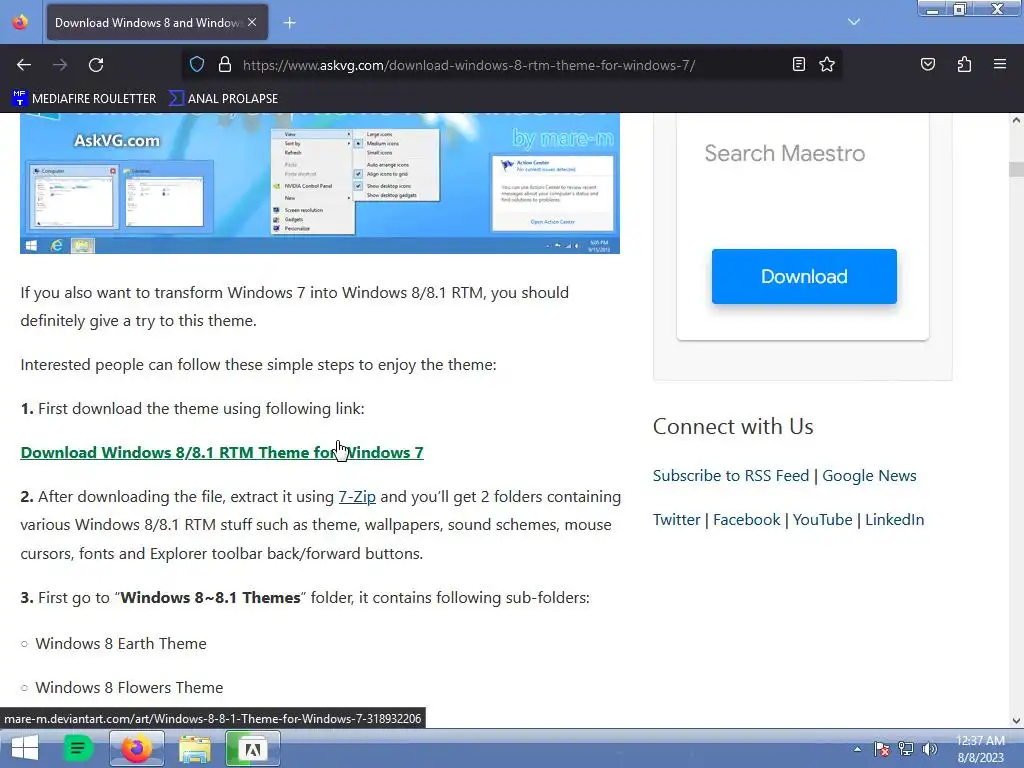Open Download Windows 8/8.1 RTM Theme link
Image resolution: width=1024 pixels, height=768 pixels.
tap(222, 453)
